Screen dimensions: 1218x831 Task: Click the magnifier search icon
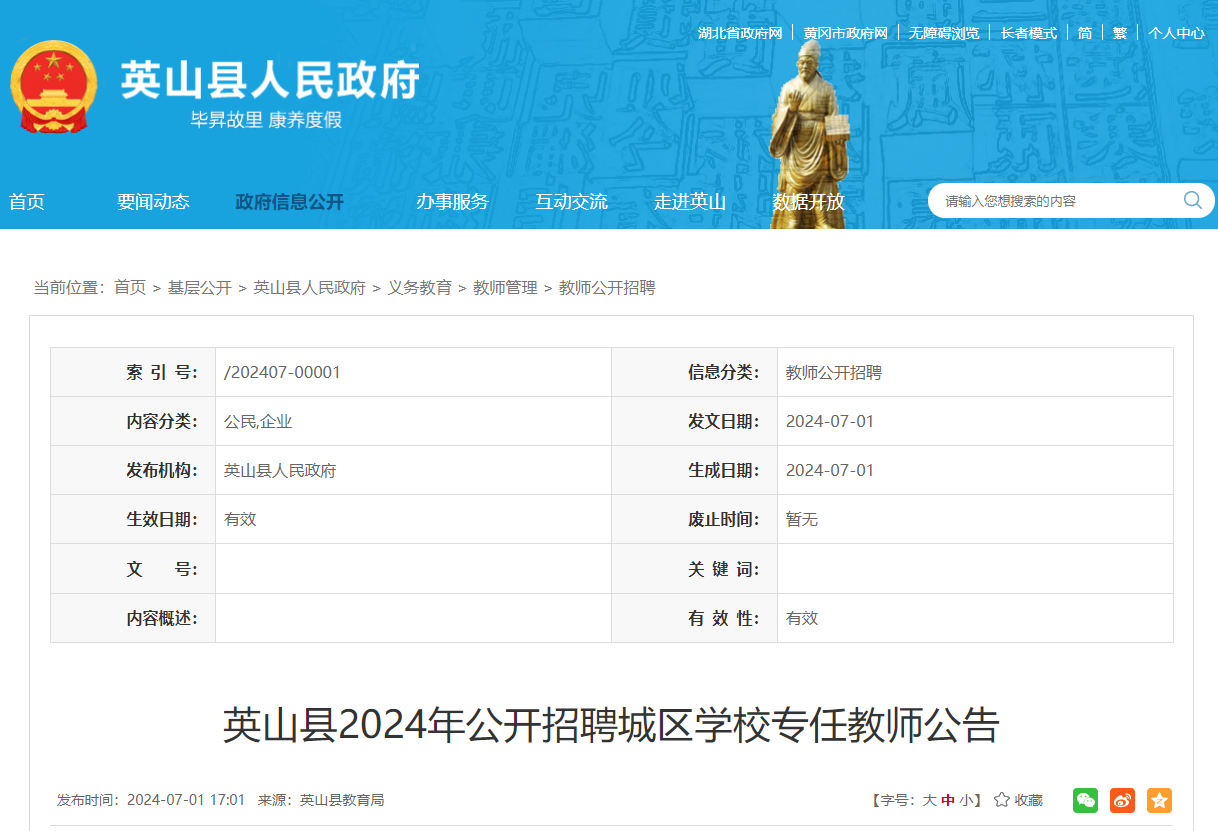pyautogui.click(x=1192, y=200)
